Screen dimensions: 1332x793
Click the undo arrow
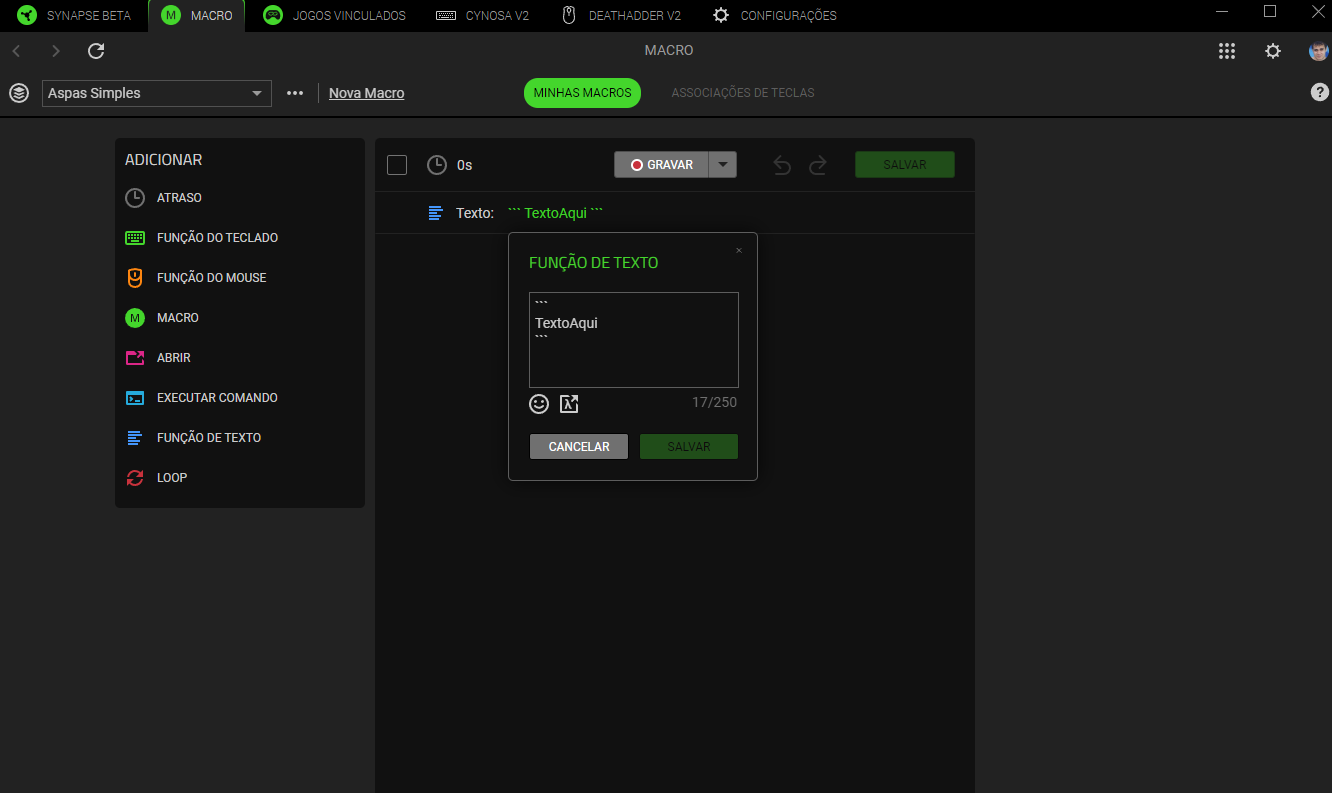pyautogui.click(x=782, y=165)
